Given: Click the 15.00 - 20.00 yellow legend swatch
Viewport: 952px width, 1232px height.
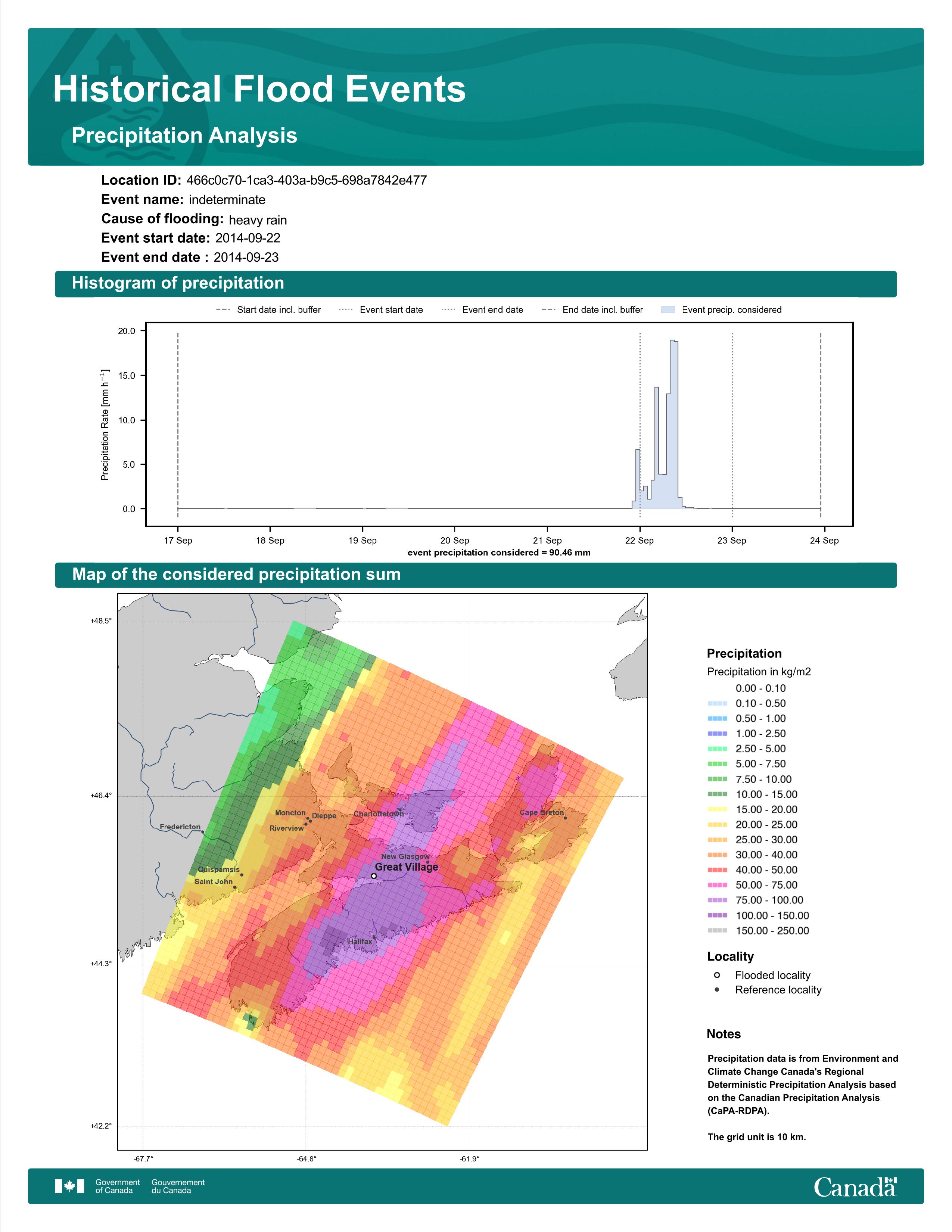Looking at the screenshot, I should tap(717, 809).
